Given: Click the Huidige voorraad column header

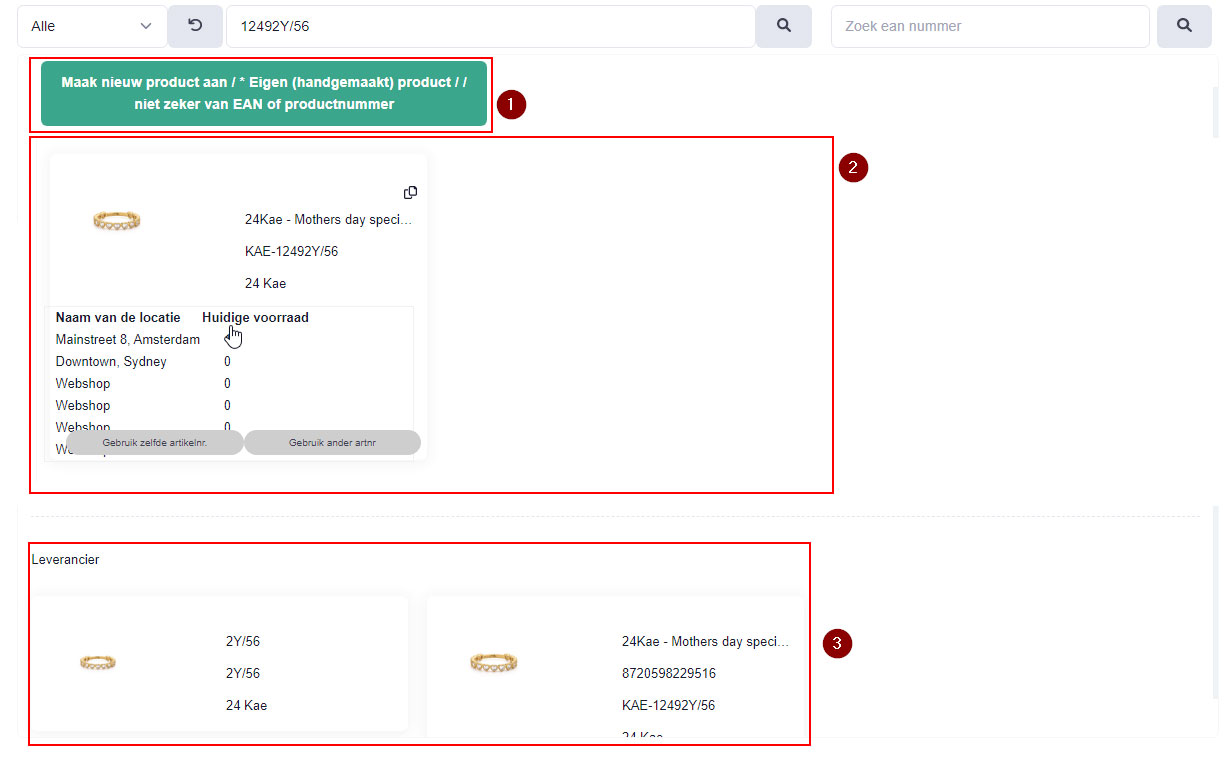Looking at the screenshot, I should (255, 318).
